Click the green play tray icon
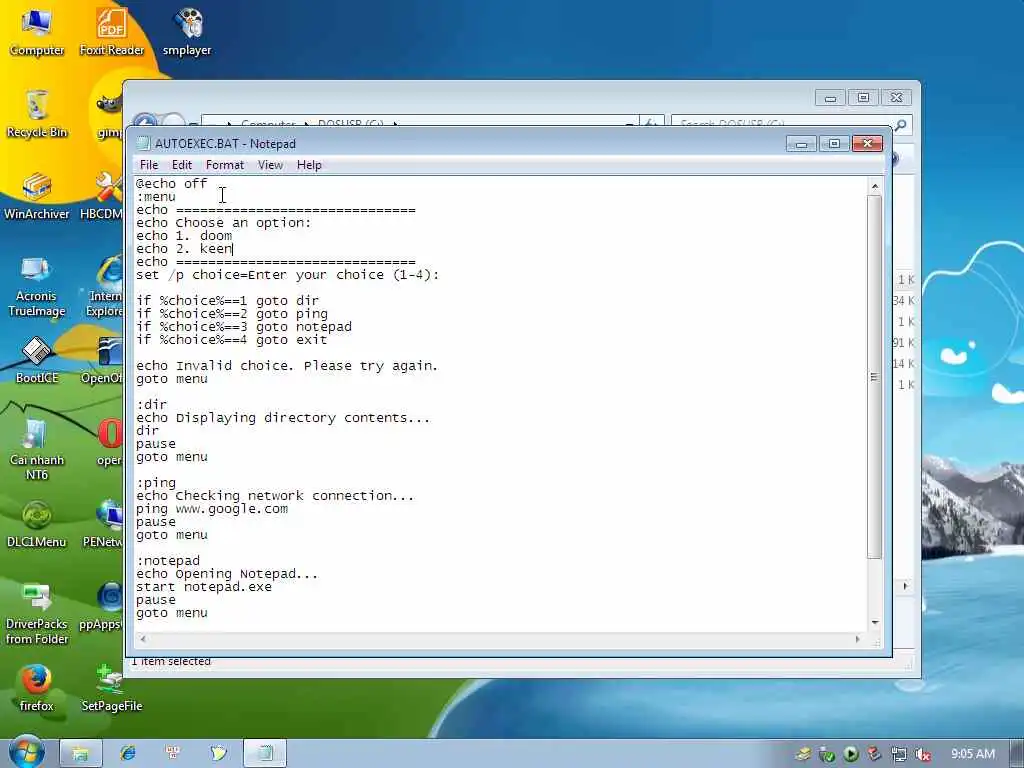 coord(851,754)
